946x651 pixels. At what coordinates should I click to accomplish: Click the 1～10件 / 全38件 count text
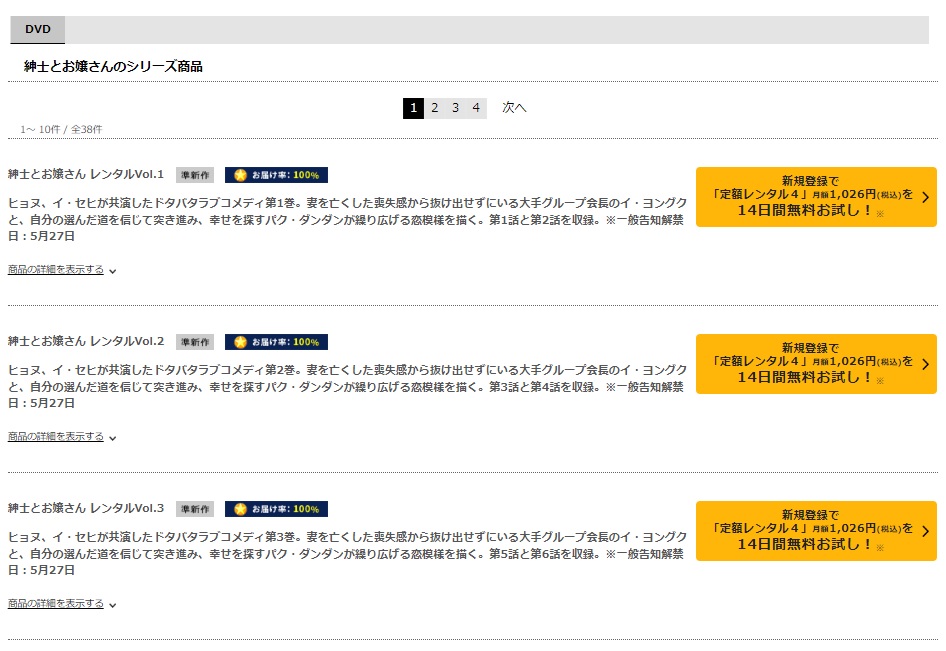click(61, 130)
